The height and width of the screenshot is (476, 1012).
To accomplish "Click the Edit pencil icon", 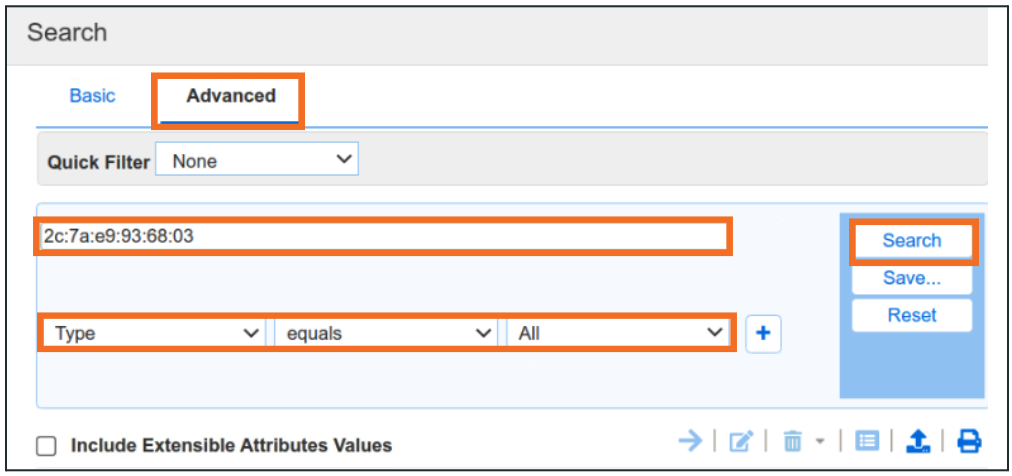I will pyautogui.click(x=741, y=441).
